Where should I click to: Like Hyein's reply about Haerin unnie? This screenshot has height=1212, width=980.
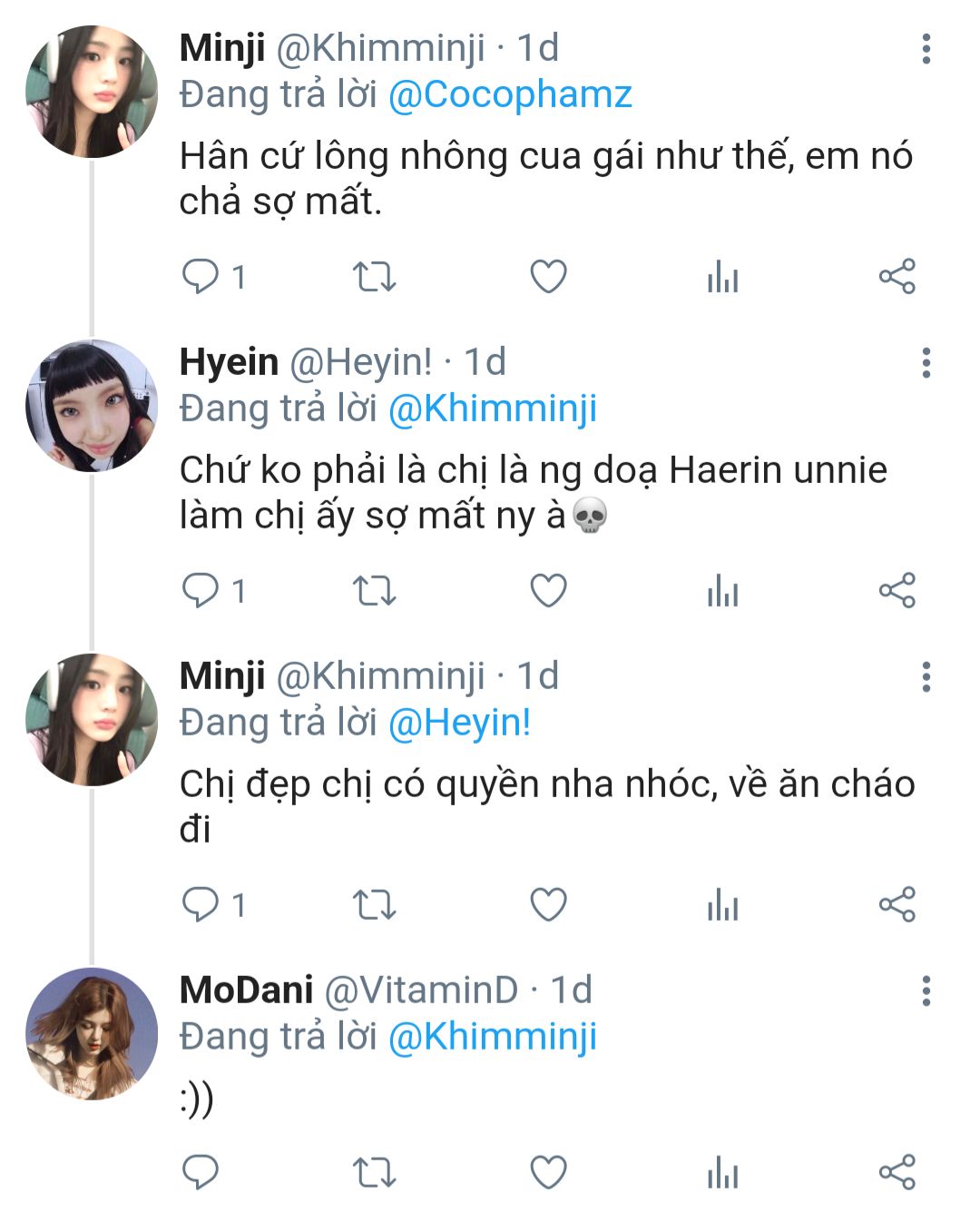click(548, 591)
